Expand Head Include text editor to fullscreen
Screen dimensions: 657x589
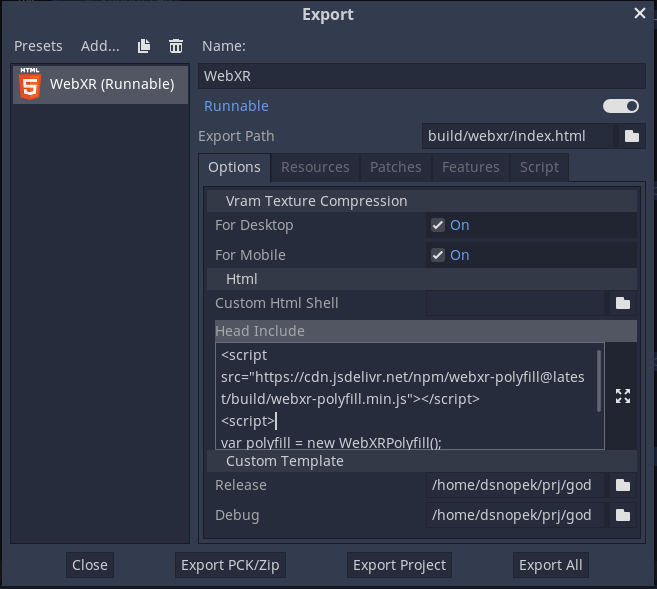(x=623, y=396)
